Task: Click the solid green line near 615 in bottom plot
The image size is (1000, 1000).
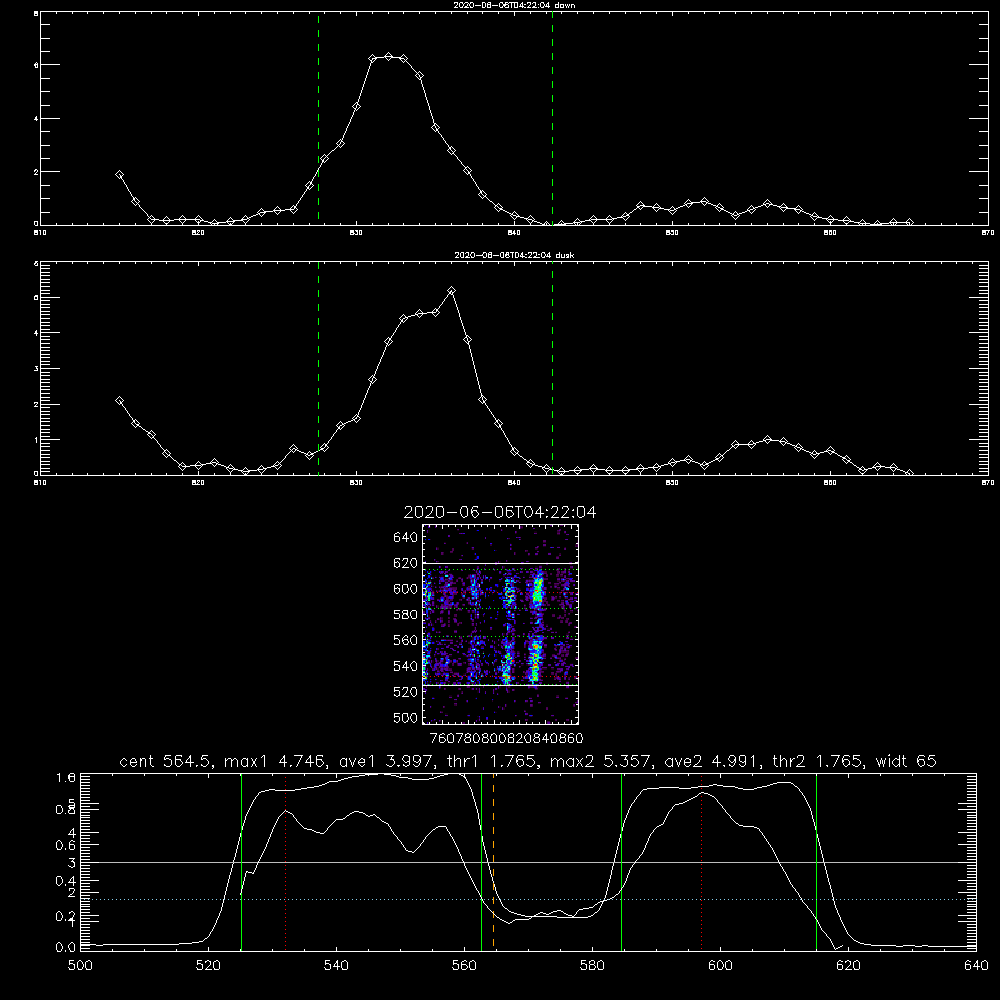Action: click(x=816, y=862)
